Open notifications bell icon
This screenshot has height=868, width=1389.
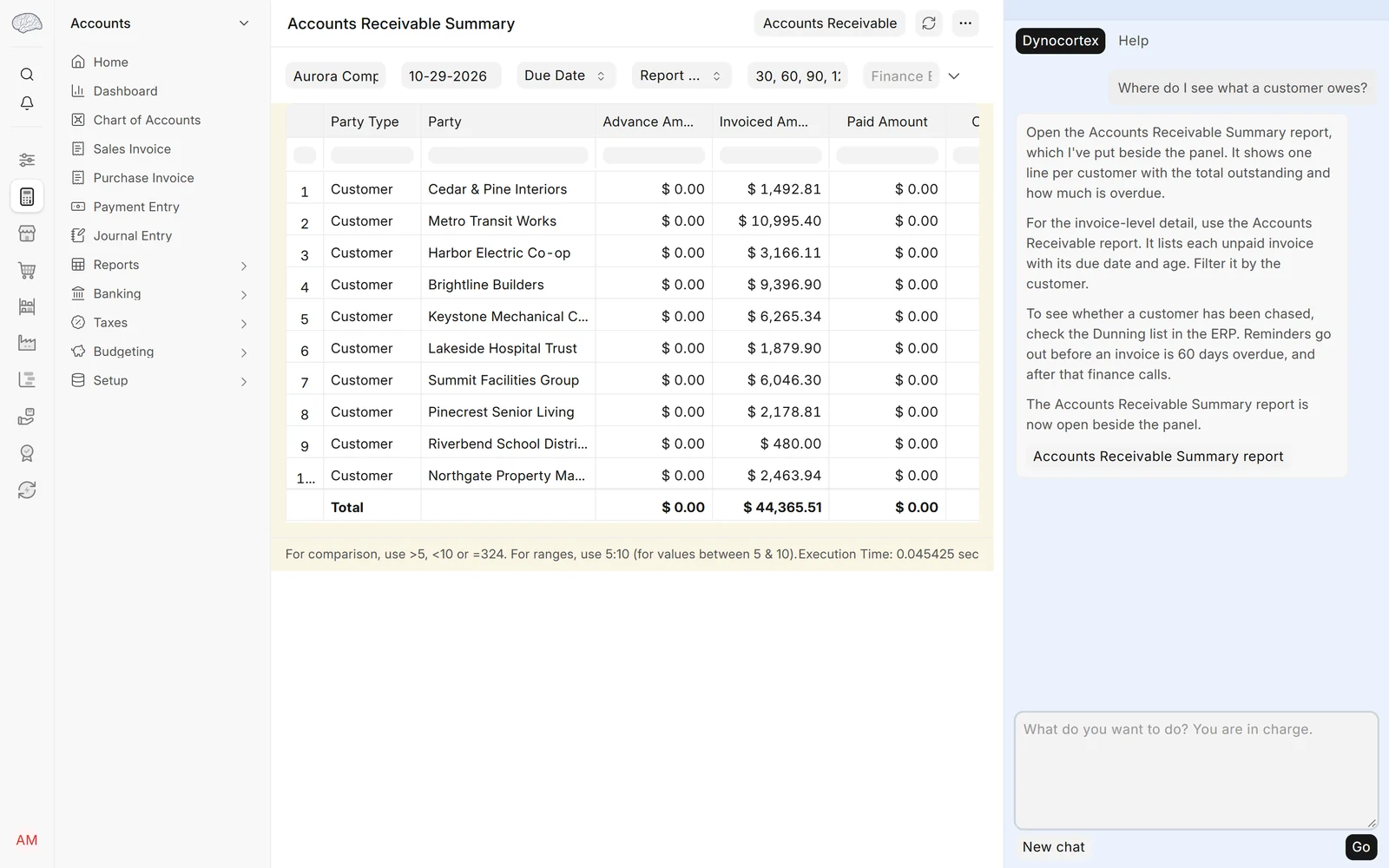(27, 103)
